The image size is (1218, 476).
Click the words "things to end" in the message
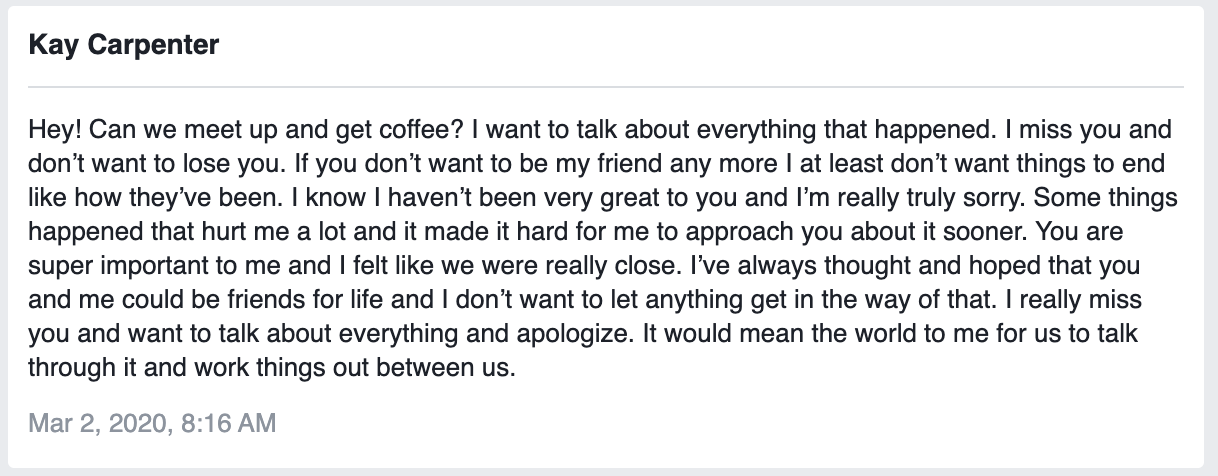[1103, 164]
